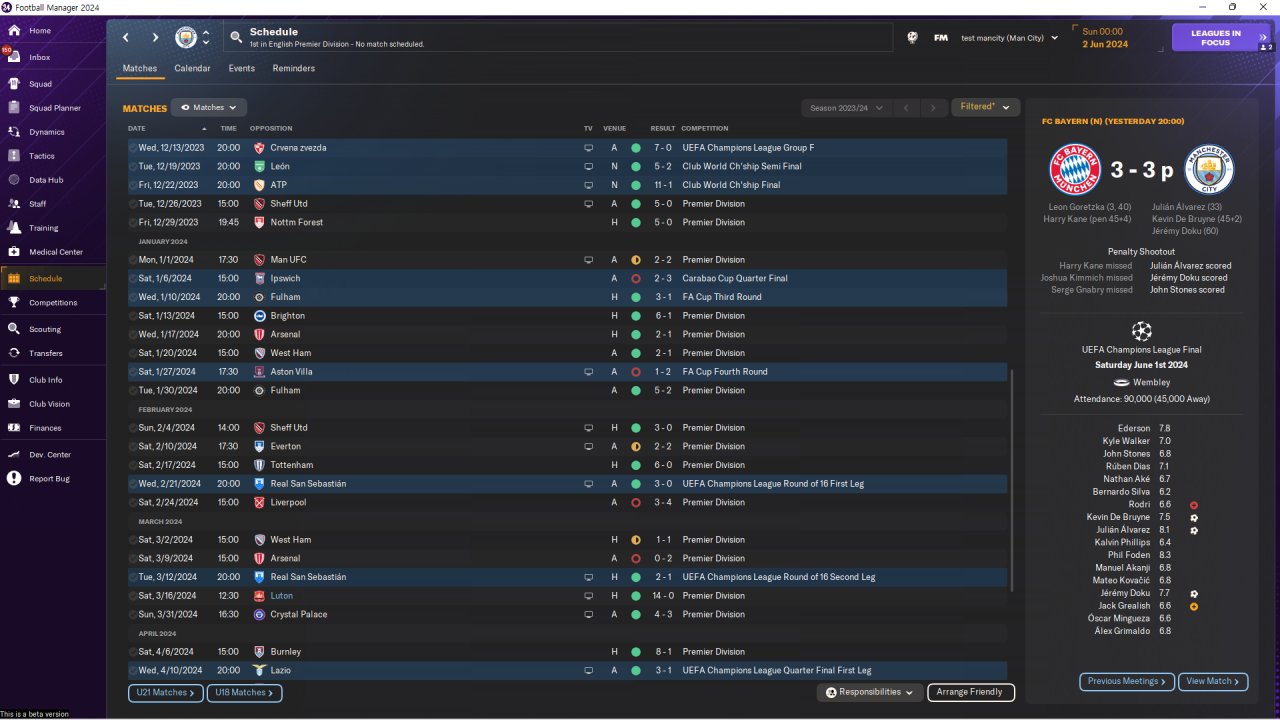The image size is (1280, 720).
Task: Open the Reminders tab
Action: click(x=294, y=69)
